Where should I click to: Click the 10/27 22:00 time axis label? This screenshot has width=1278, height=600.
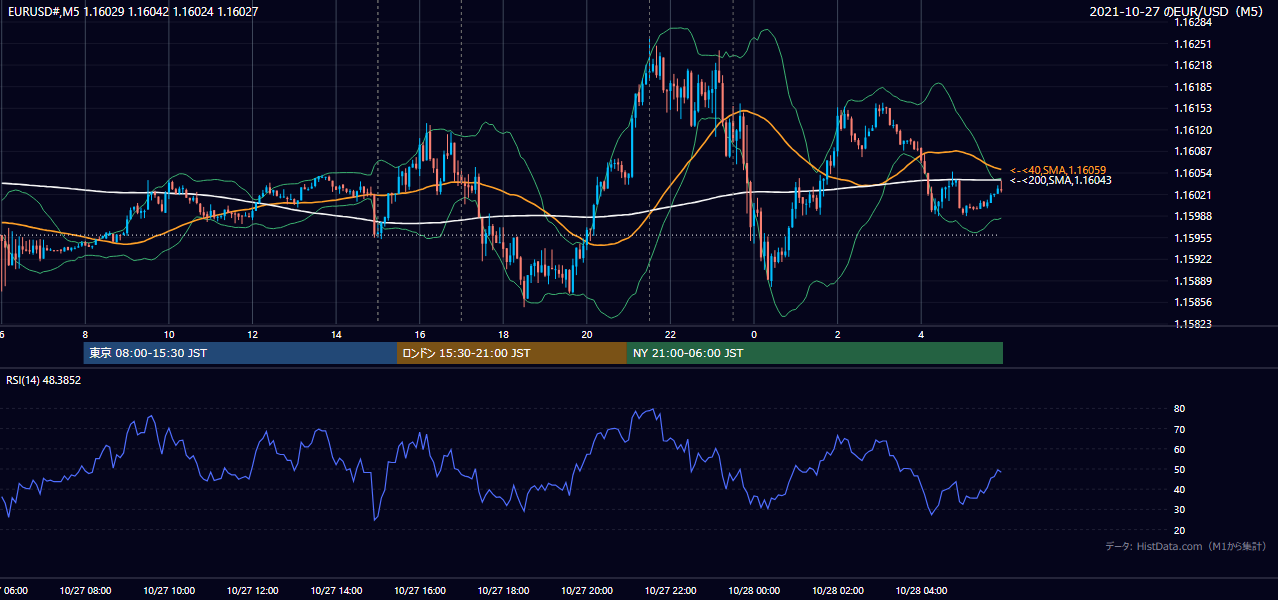(x=670, y=591)
